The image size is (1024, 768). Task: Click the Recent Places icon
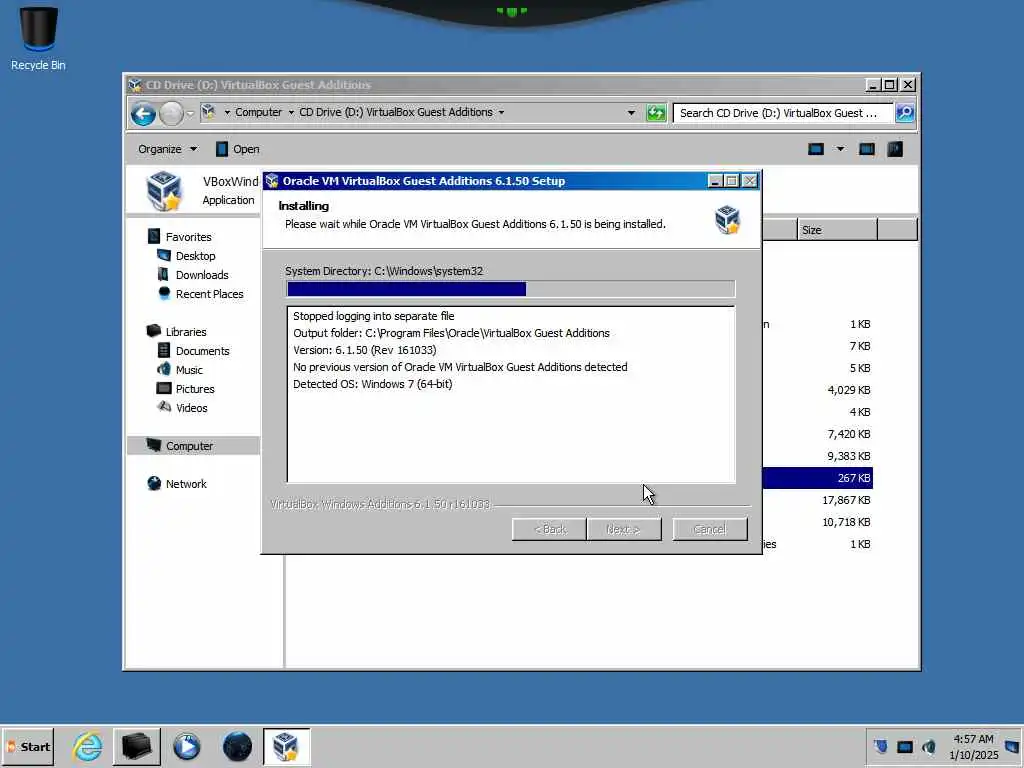pyautogui.click(x=164, y=293)
